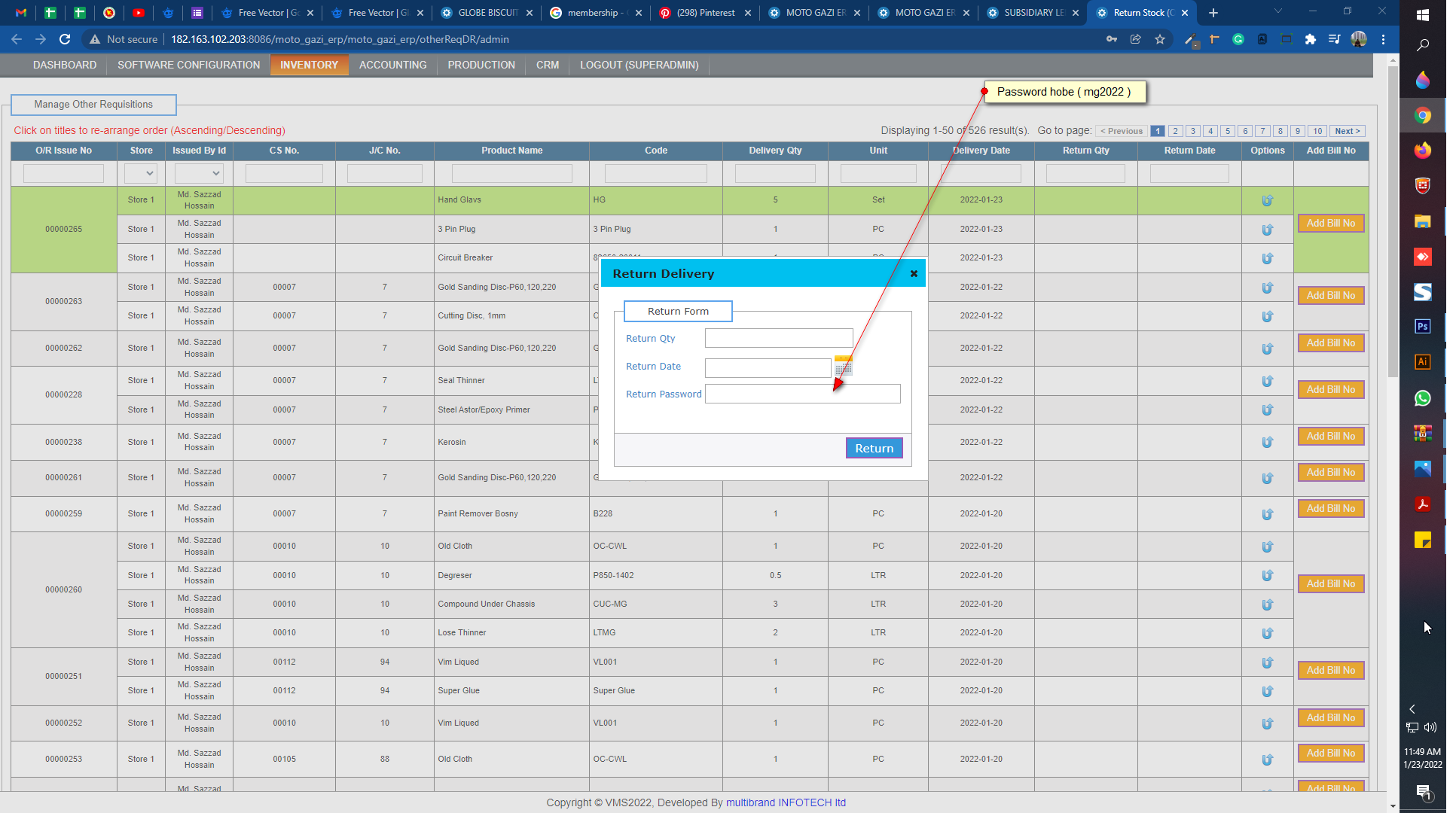This screenshot has width=1456, height=813.
Task: Click the calendar icon beside Return Date
Action: tap(843, 367)
